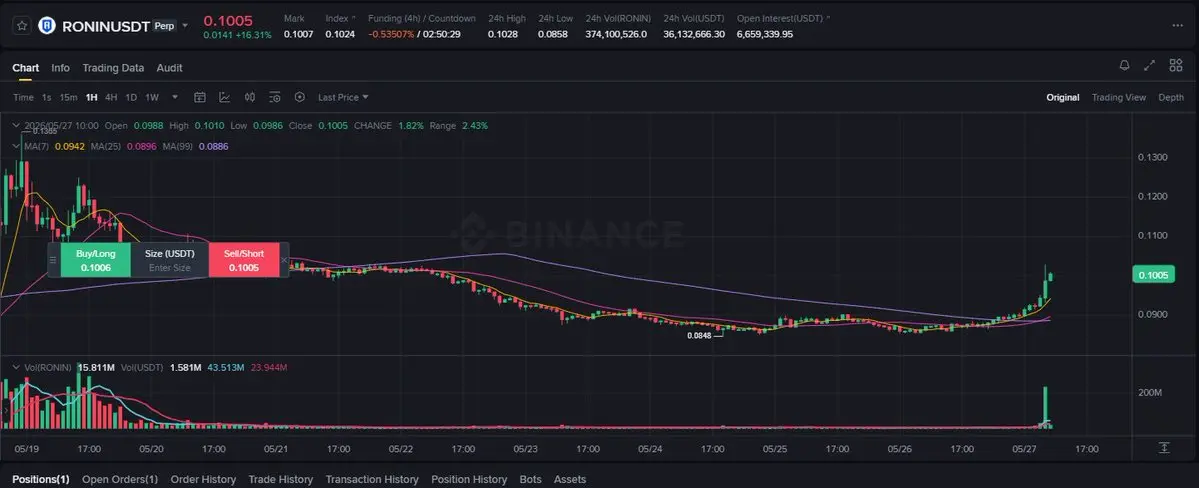Click the Index price info label
Screen dimensions: 1199x488
[x=337, y=18]
